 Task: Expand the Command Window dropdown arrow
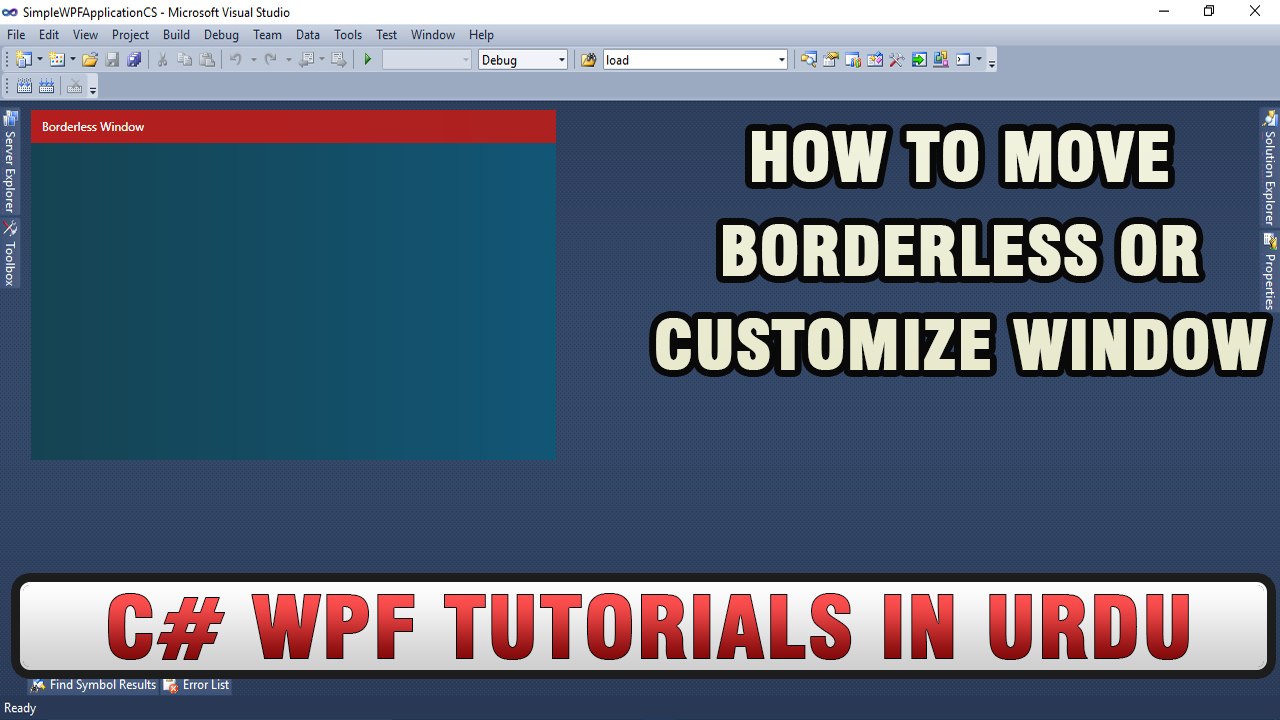[x=979, y=60]
